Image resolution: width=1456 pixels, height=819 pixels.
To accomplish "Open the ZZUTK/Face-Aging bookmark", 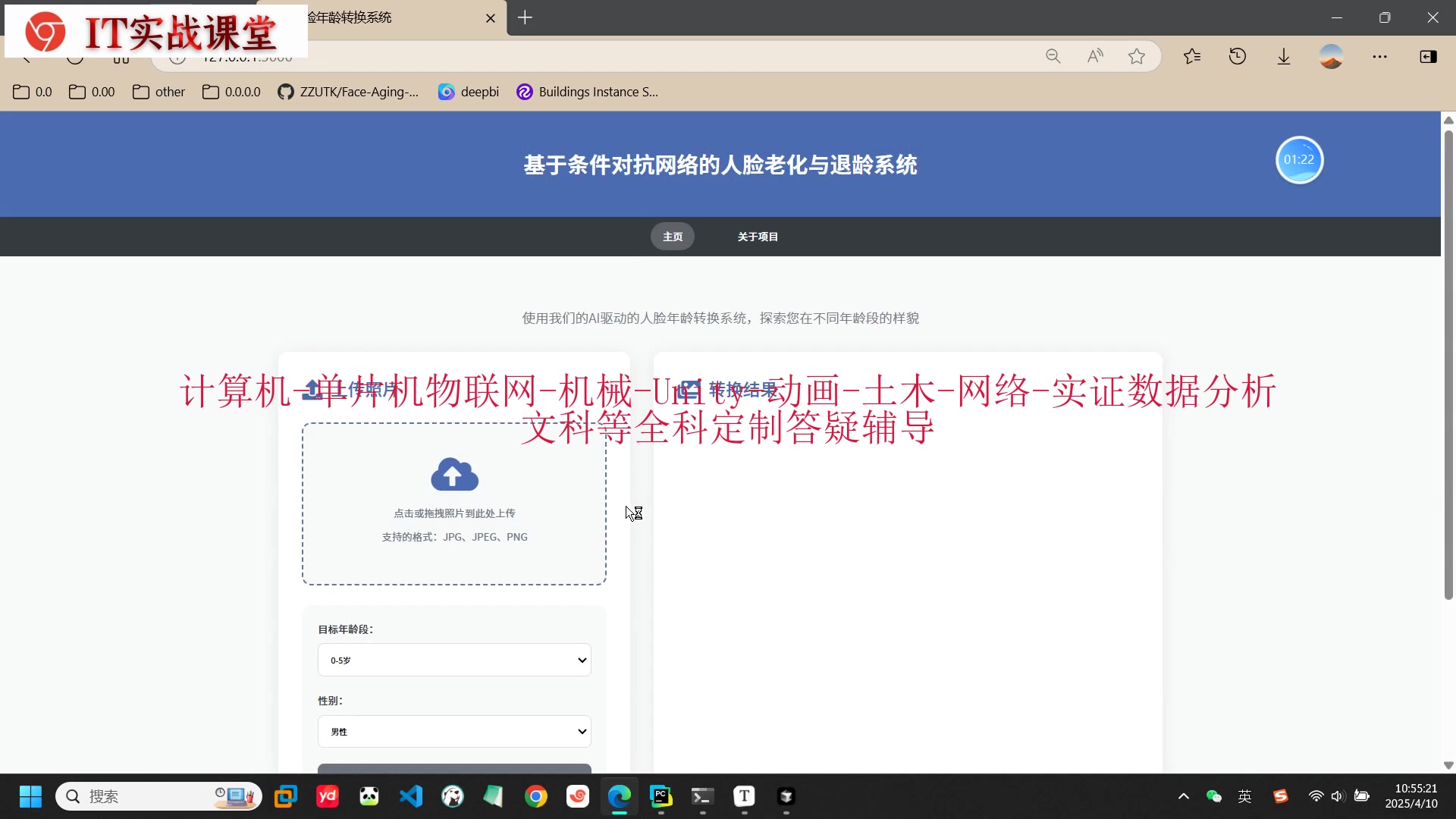I will point(348,92).
